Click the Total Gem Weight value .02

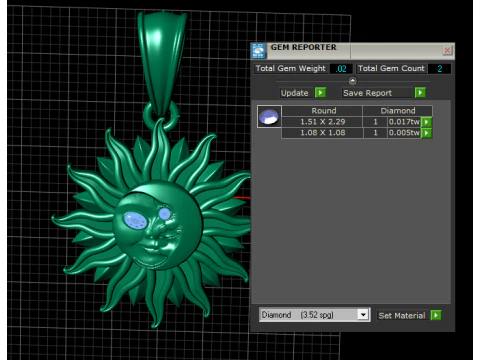coord(341,69)
